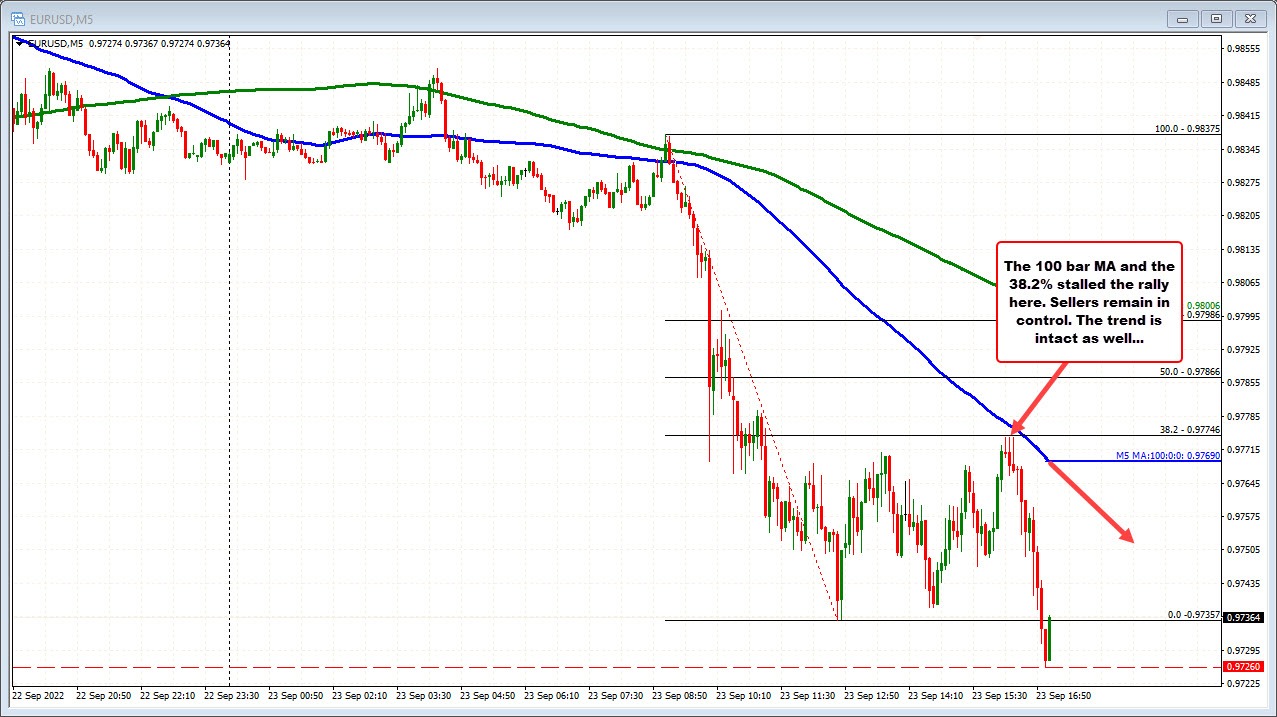Restore the EURUSD,M5 chart window size
Screen dimensions: 1277x717
(1215, 18)
